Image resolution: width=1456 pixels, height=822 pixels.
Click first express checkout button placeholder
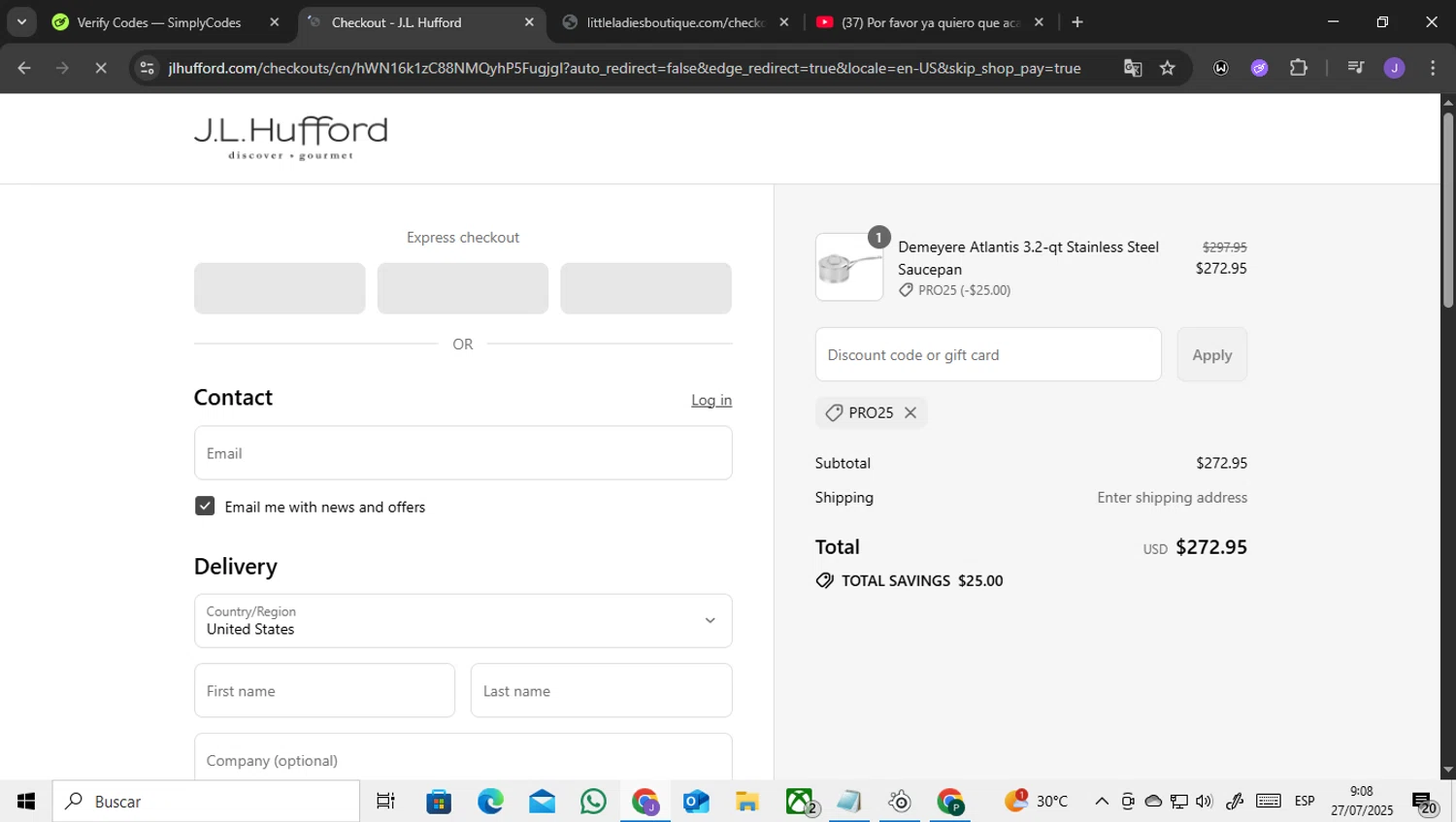[x=280, y=288]
